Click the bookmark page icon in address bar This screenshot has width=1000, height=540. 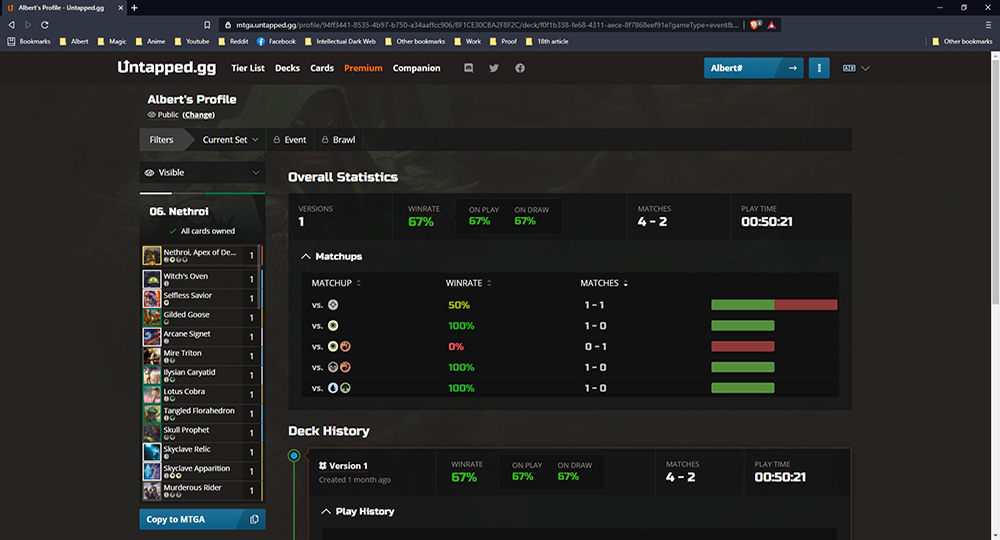207,25
